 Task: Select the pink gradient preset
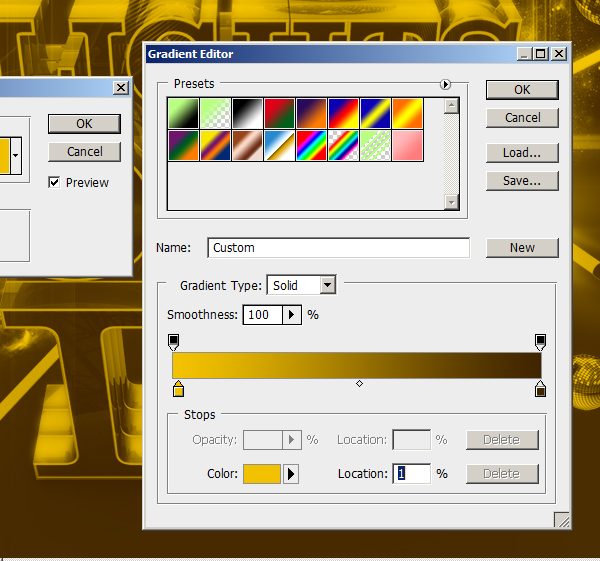click(408, 145)
